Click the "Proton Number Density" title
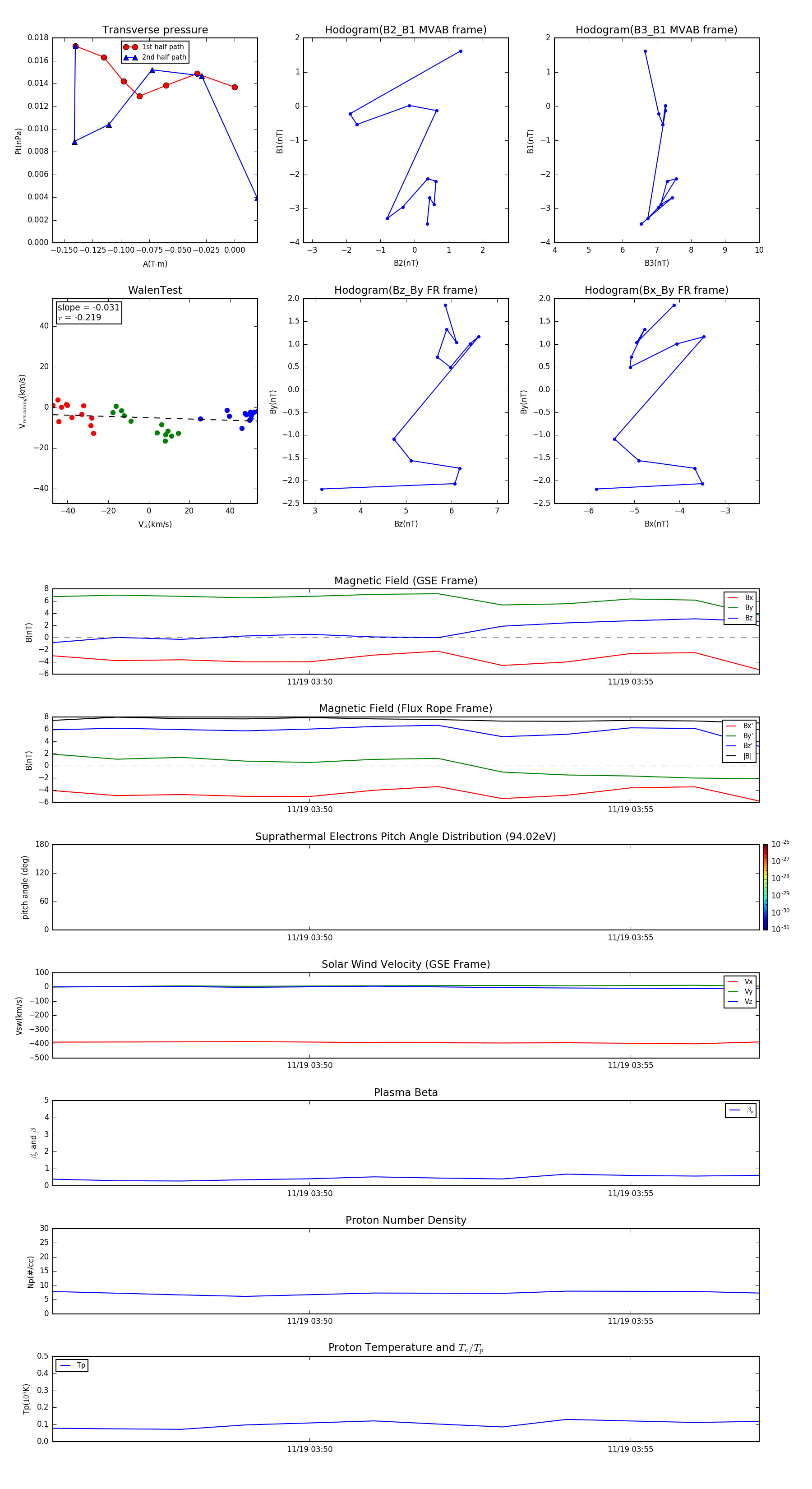The height and width of the screenshot is (1489, 812). (406, 1220)
